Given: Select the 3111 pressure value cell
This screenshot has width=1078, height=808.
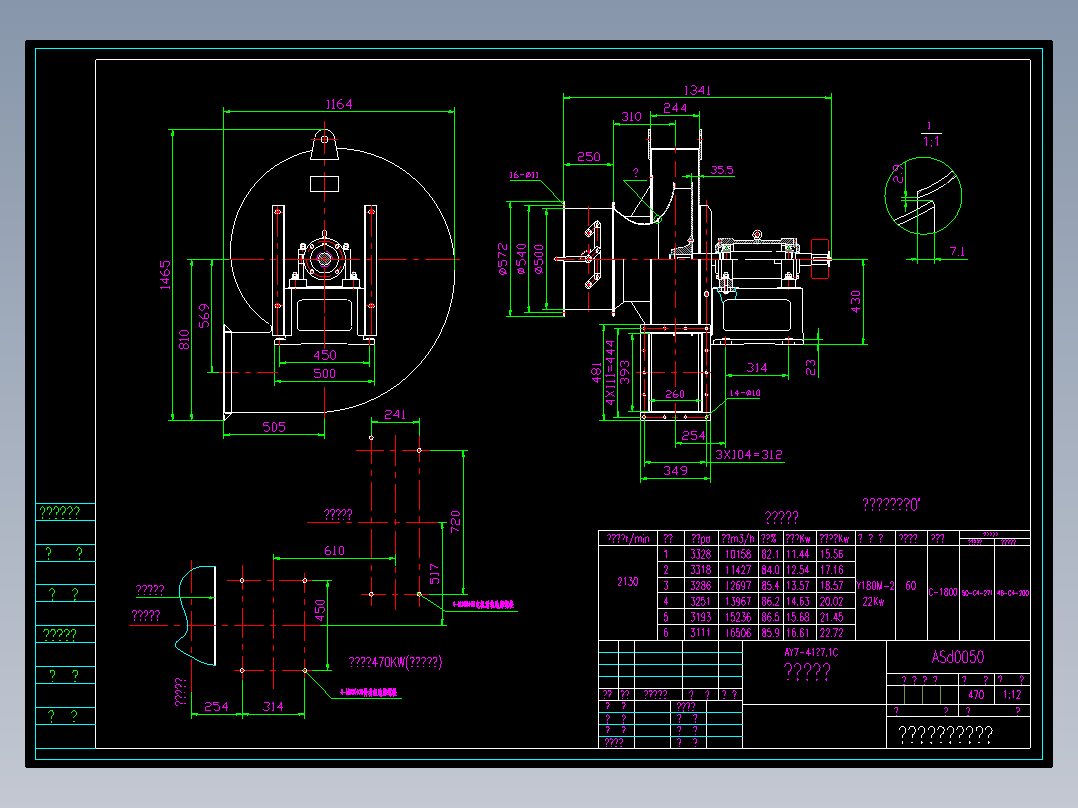Looking at the screenshot, I should (x=701, y=633).
